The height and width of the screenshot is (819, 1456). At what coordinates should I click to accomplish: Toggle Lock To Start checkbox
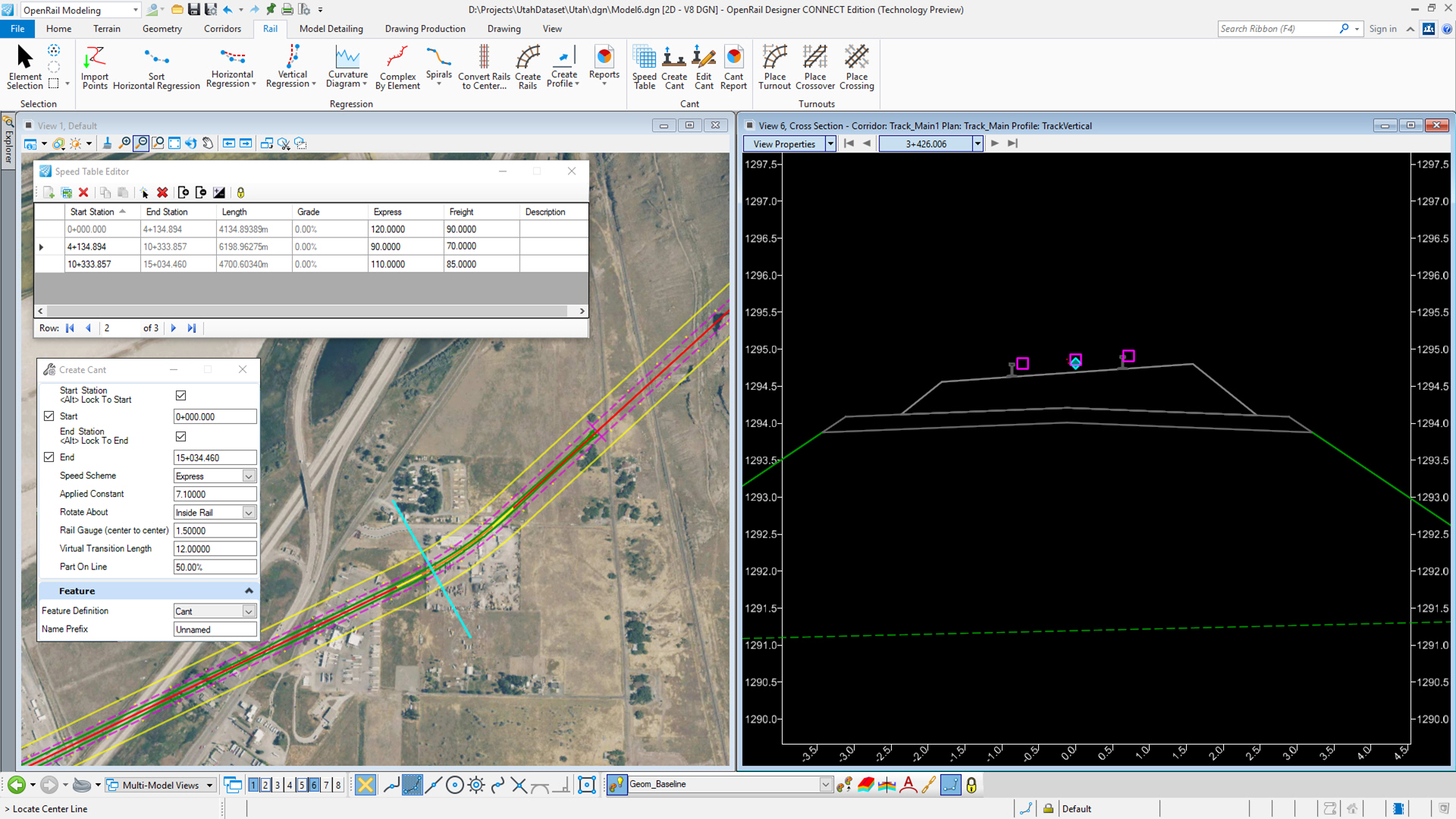pos(180,395)
